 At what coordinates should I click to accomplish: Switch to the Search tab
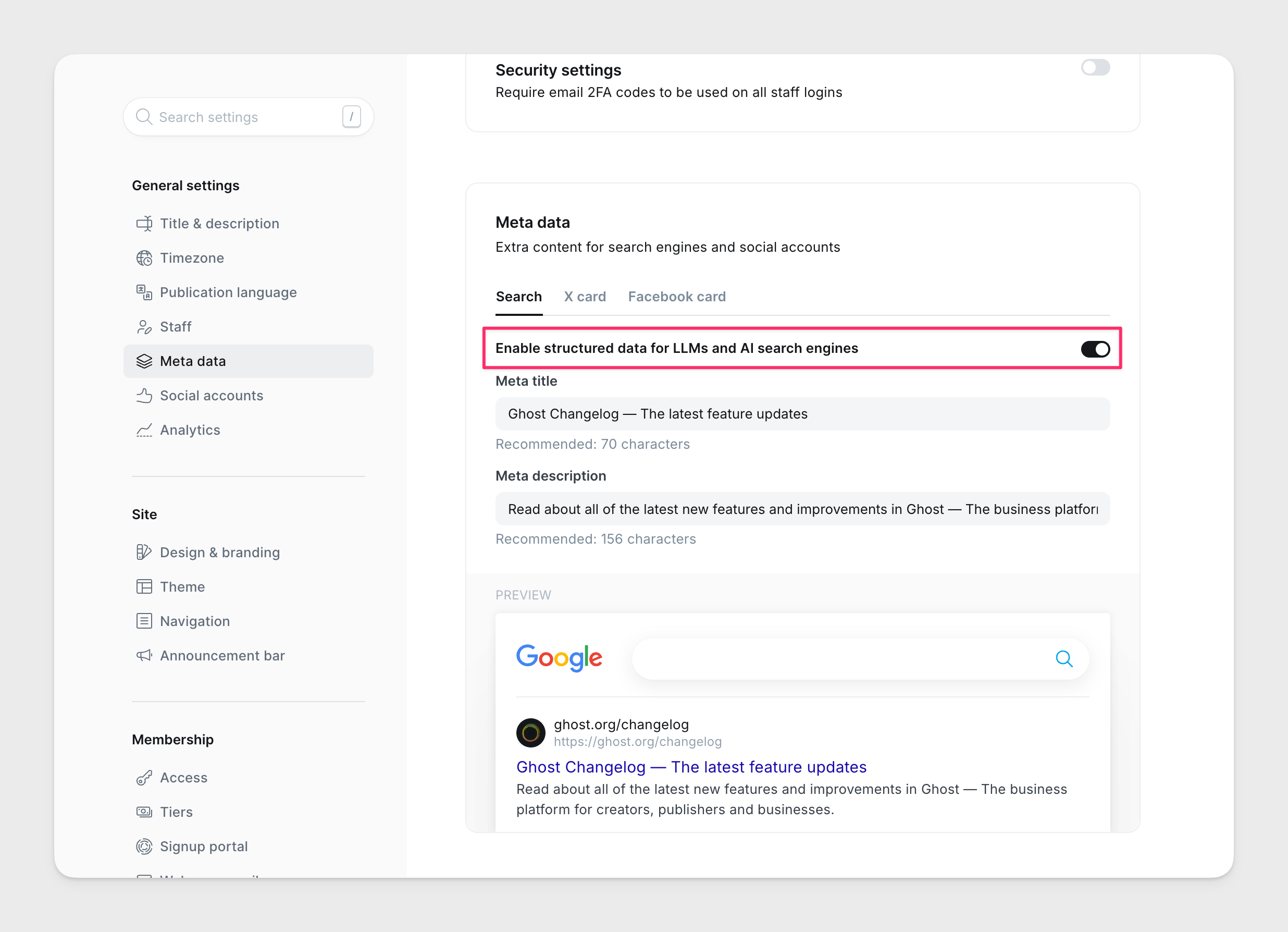click(518, 297)
